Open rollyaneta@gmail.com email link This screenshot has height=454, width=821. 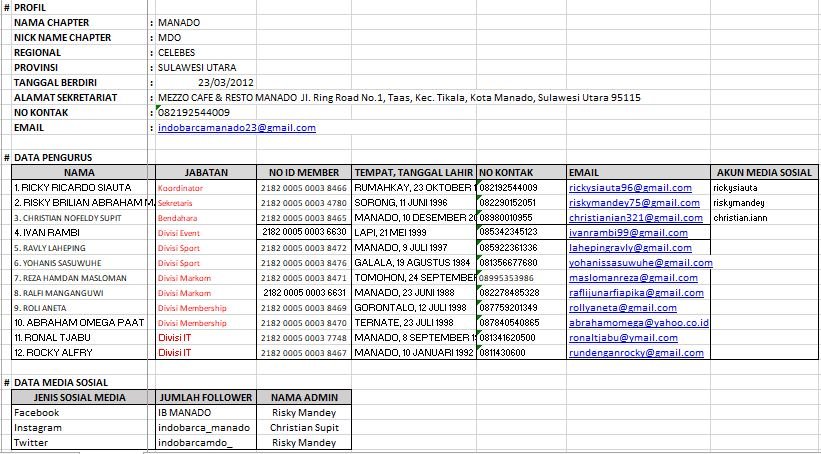click(623, 308)
